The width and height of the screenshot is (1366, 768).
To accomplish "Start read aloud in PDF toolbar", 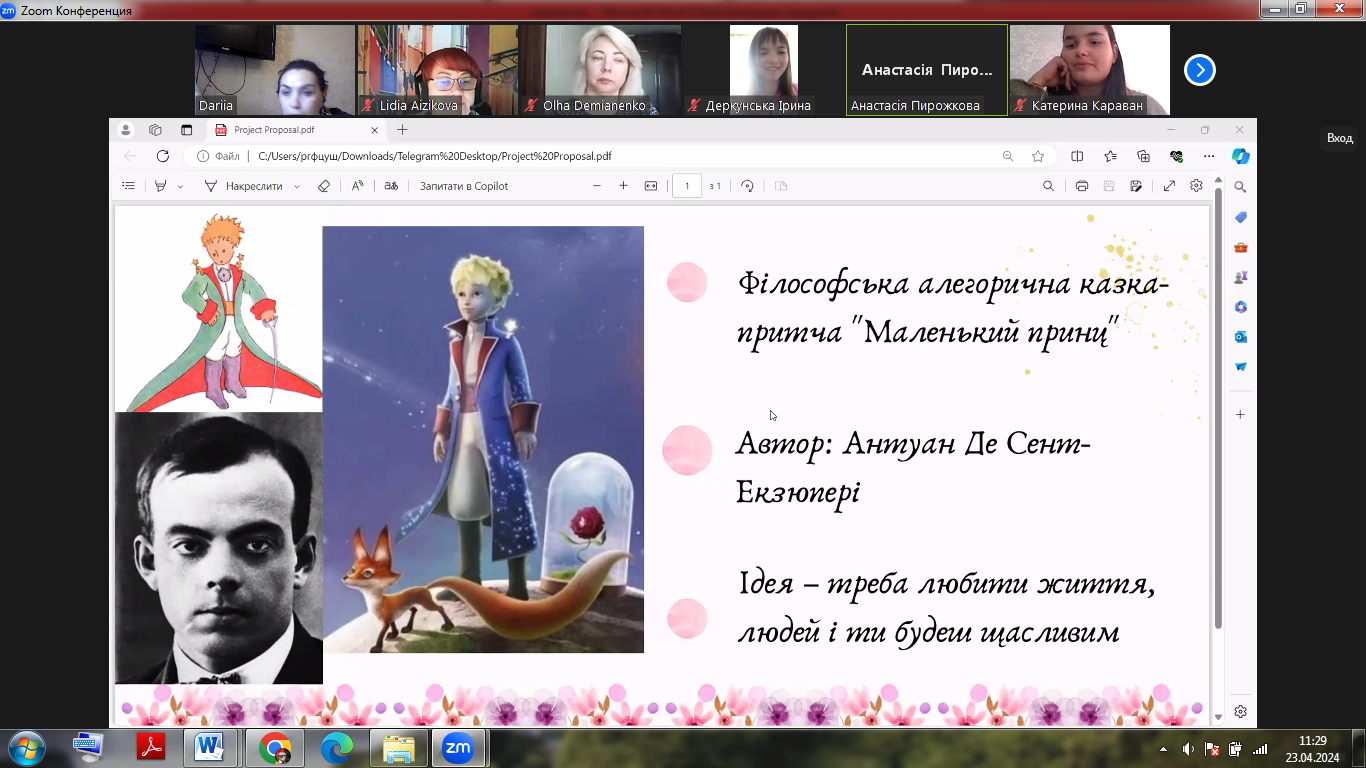I will (358, 186).
